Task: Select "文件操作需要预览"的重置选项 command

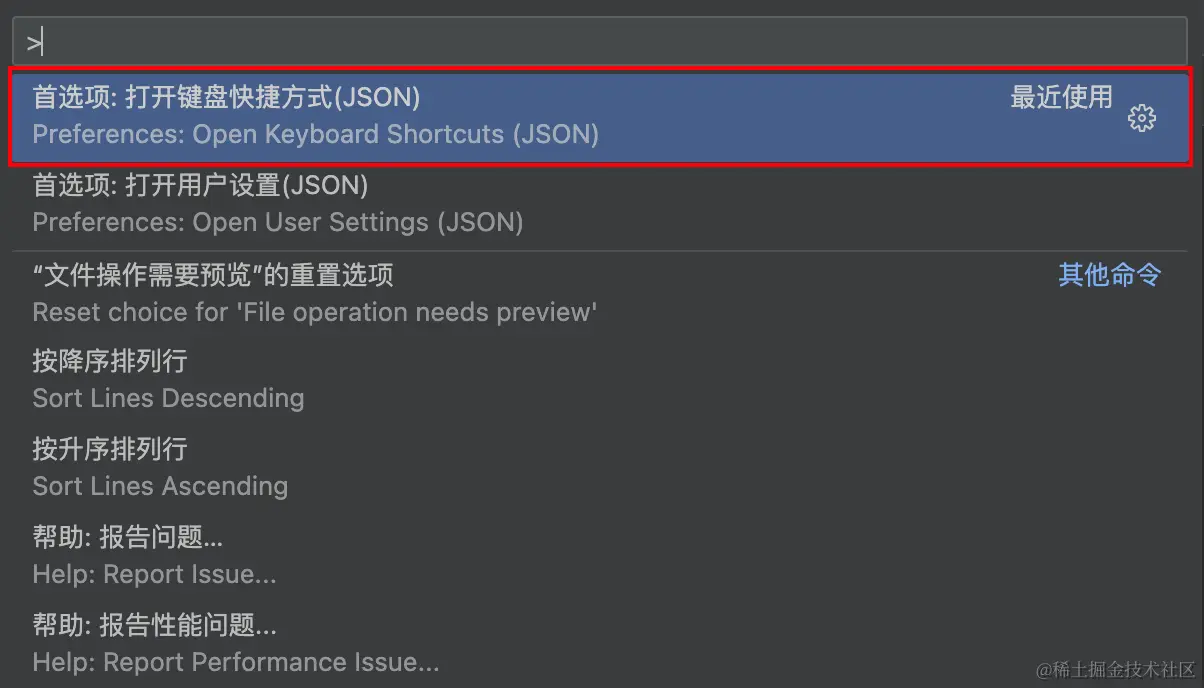Action: (213, 275)
